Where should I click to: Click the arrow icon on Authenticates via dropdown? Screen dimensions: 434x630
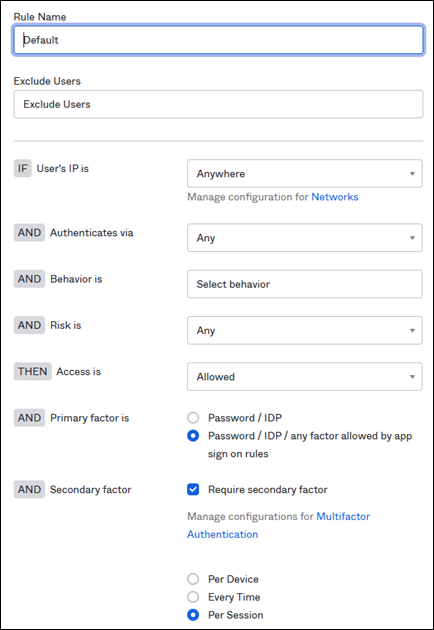412,238
